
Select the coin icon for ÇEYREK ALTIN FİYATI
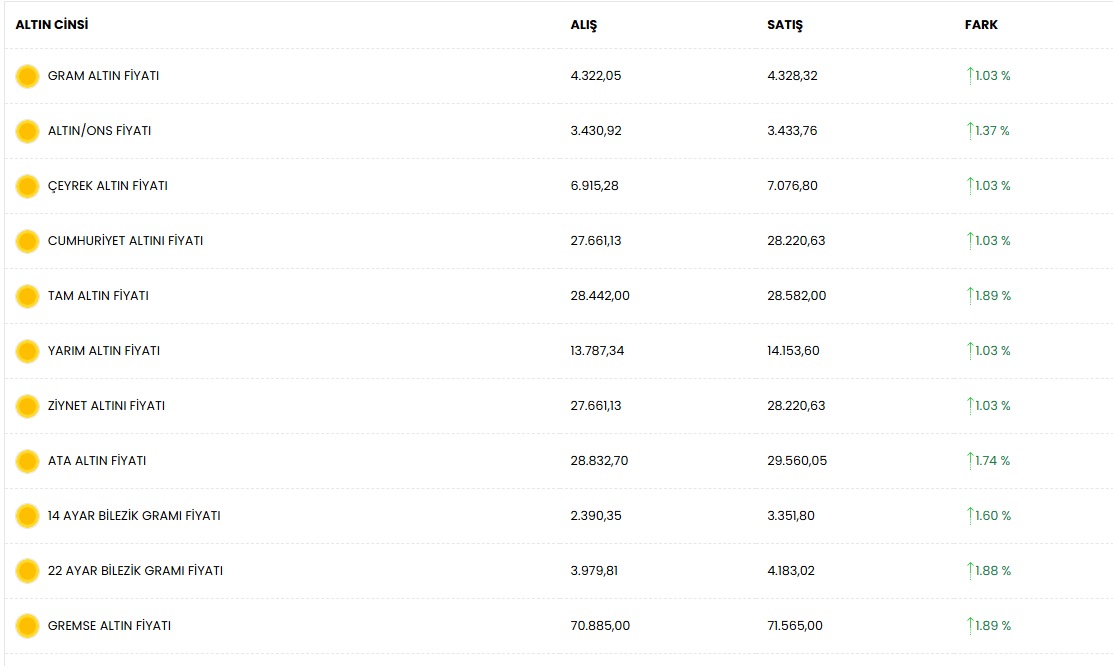27,186
